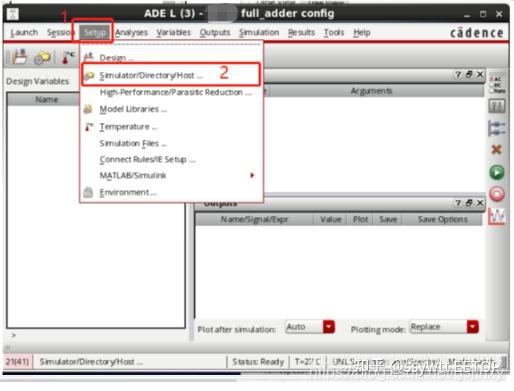Click the setup outputs sidebar icon
Image resolution: width=514 pixels, height=391 pixels.
pyautogui.click(x=497, y=129)
